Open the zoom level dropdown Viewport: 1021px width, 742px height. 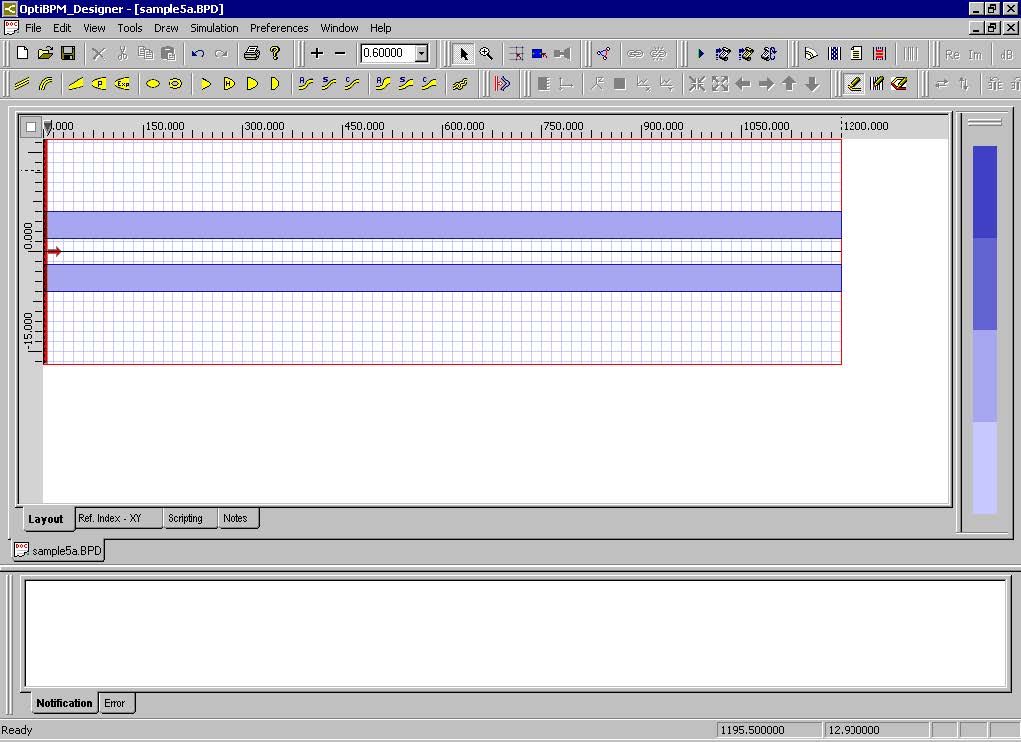(x=423, y=53)
